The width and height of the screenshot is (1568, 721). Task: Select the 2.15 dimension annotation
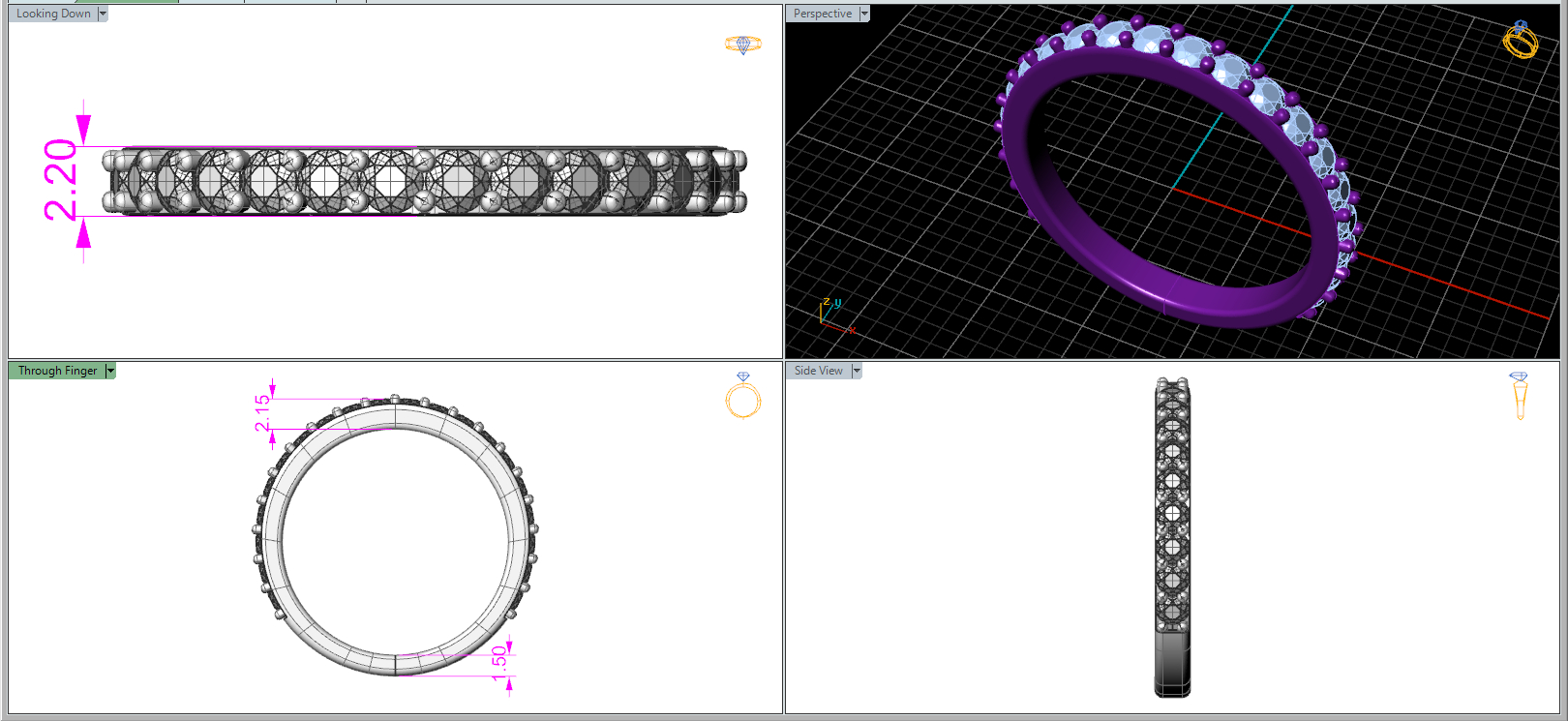(262, 413)
